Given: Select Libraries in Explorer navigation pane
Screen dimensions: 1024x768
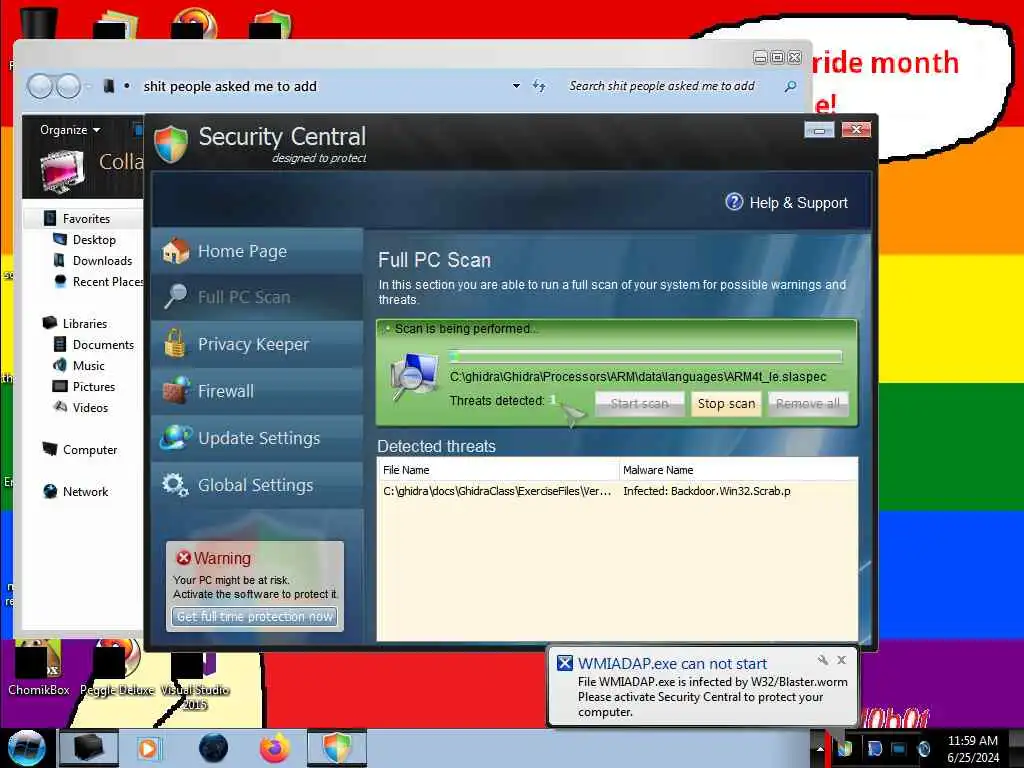Looking at the screenshot, I should pyautogui.click(x=85, y=323).
